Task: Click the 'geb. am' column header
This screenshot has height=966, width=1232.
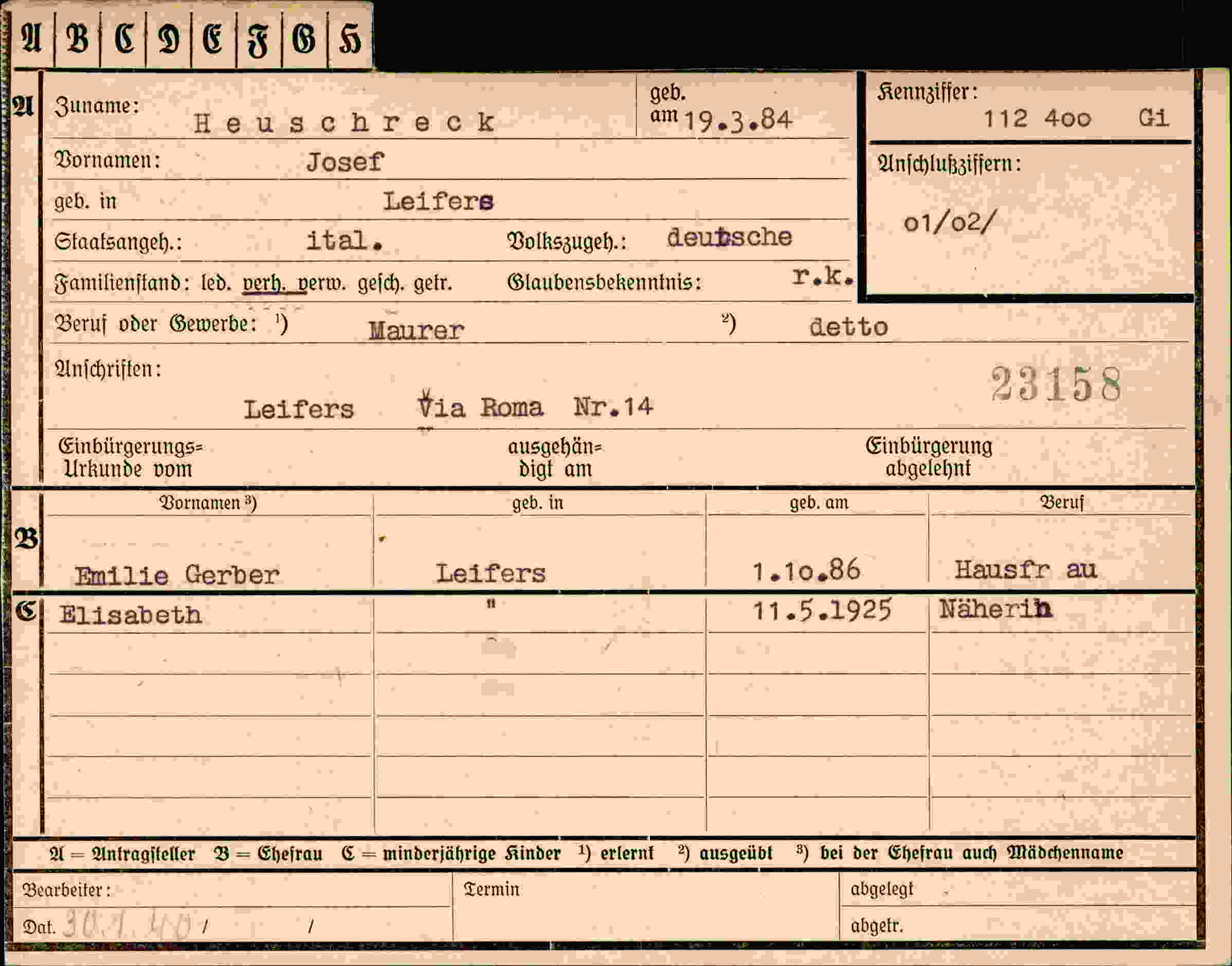Action: point(819,502)
